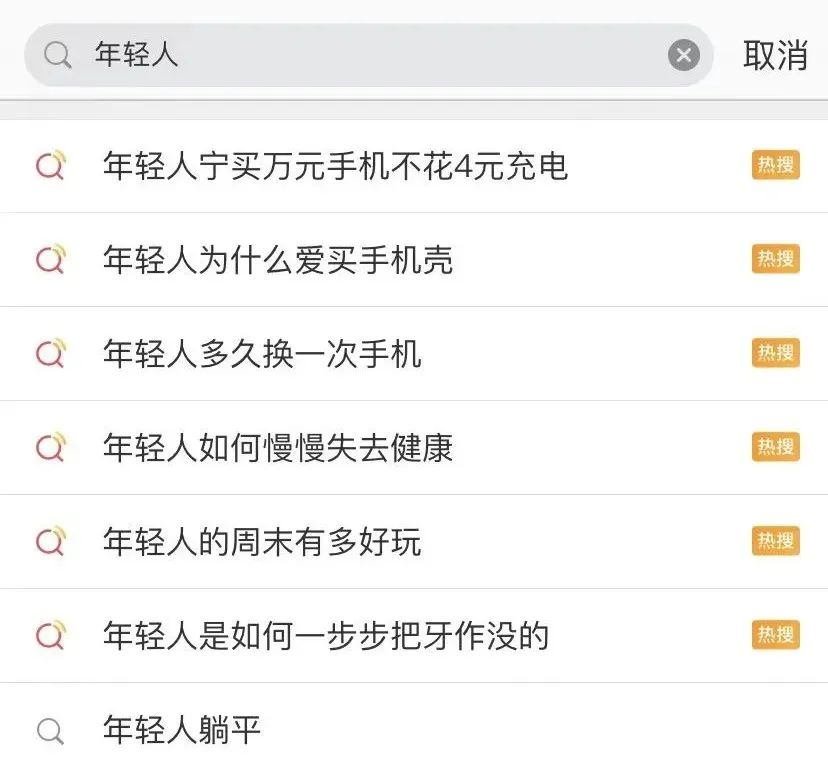Tap the trending icon next to 年轻人如何慢慢失去健康

pyautogui.click(x=52, y=447)
